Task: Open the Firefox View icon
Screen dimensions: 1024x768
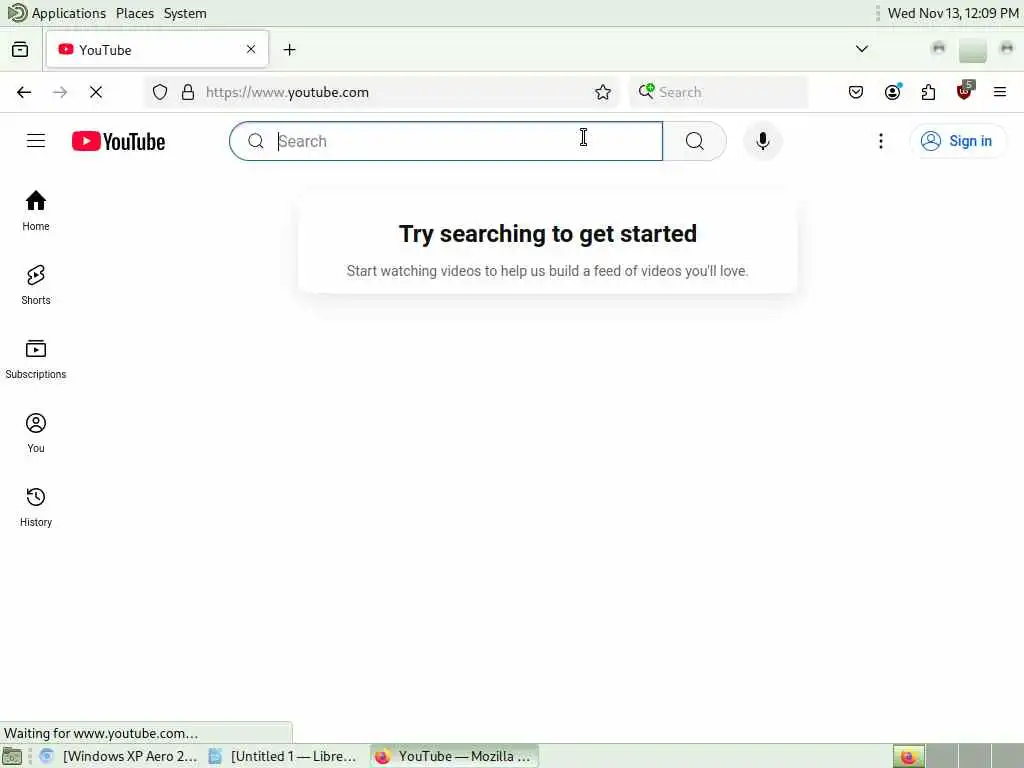Action: coord(20,50)
